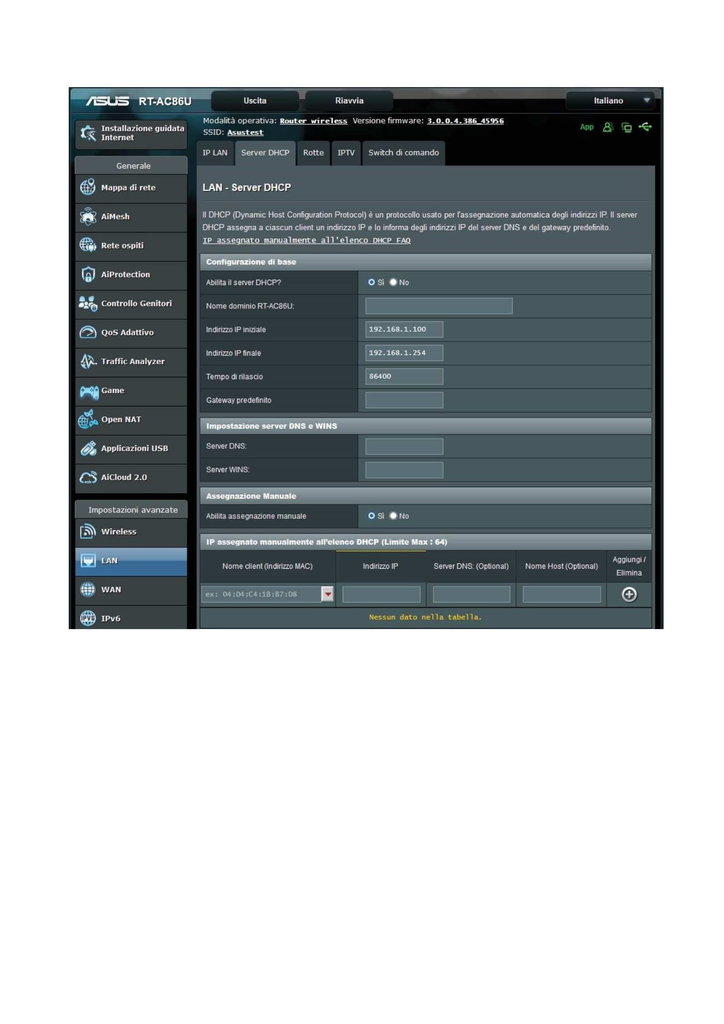This screenshot has width=724, height=1024.
Task: Open Controllo Genitori menu item
Action: coord(131,303)
